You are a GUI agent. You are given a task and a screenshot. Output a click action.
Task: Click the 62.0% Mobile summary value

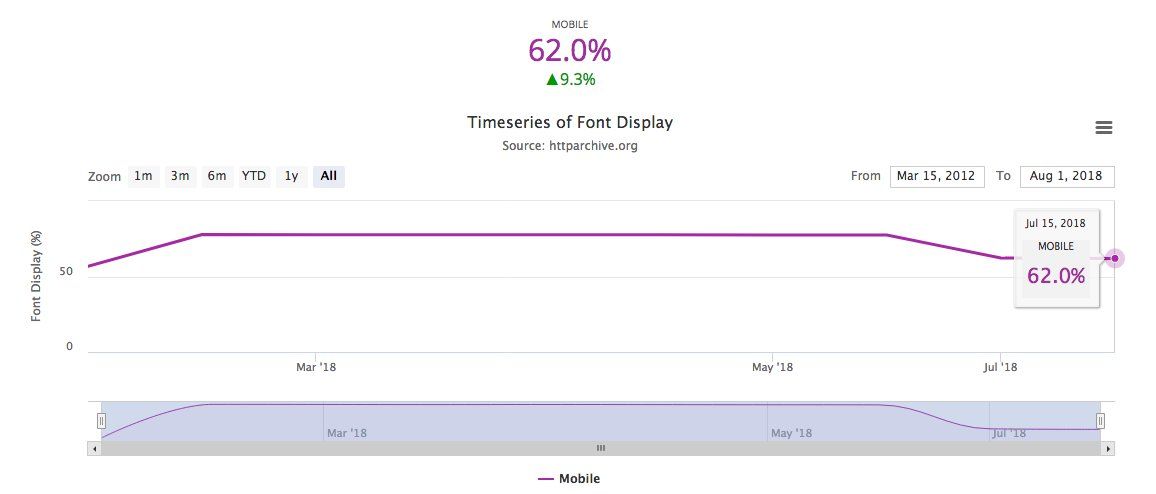(x=569, y=51)
